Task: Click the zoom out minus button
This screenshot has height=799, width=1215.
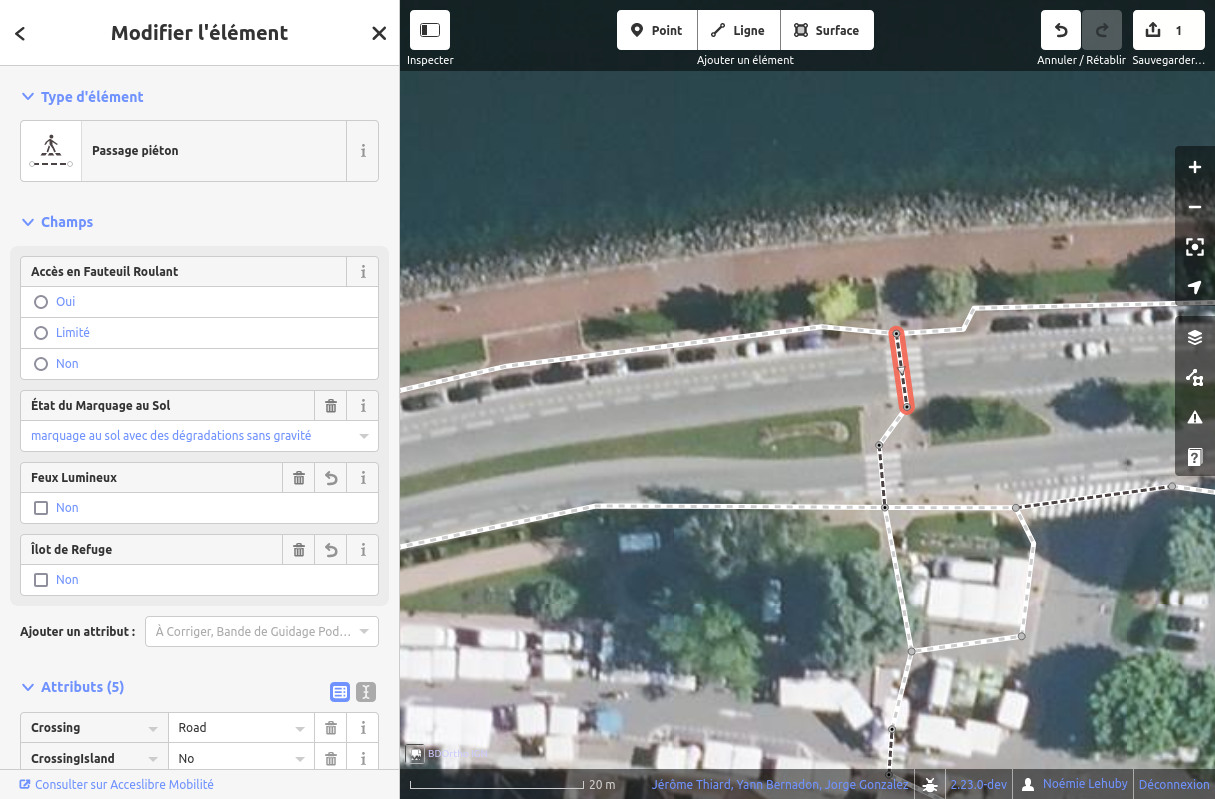Action: (1194, 207)
